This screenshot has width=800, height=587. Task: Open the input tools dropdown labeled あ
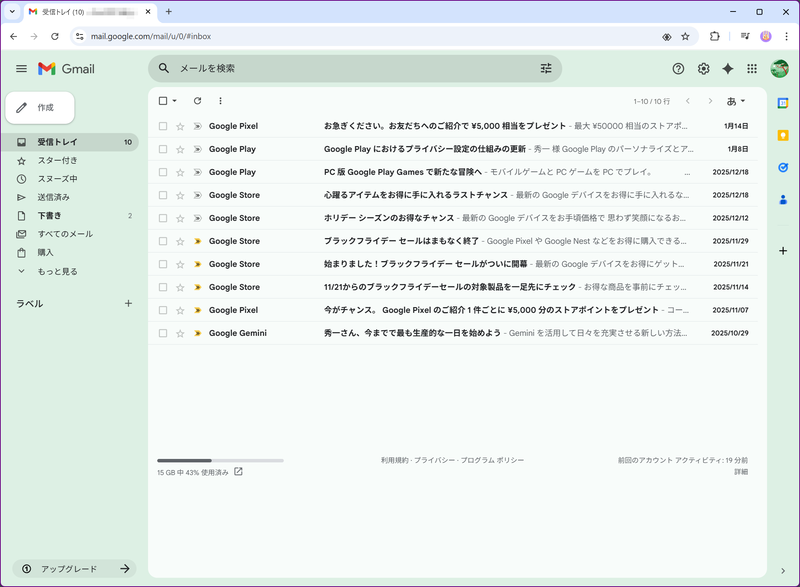(x=733, y=100)
